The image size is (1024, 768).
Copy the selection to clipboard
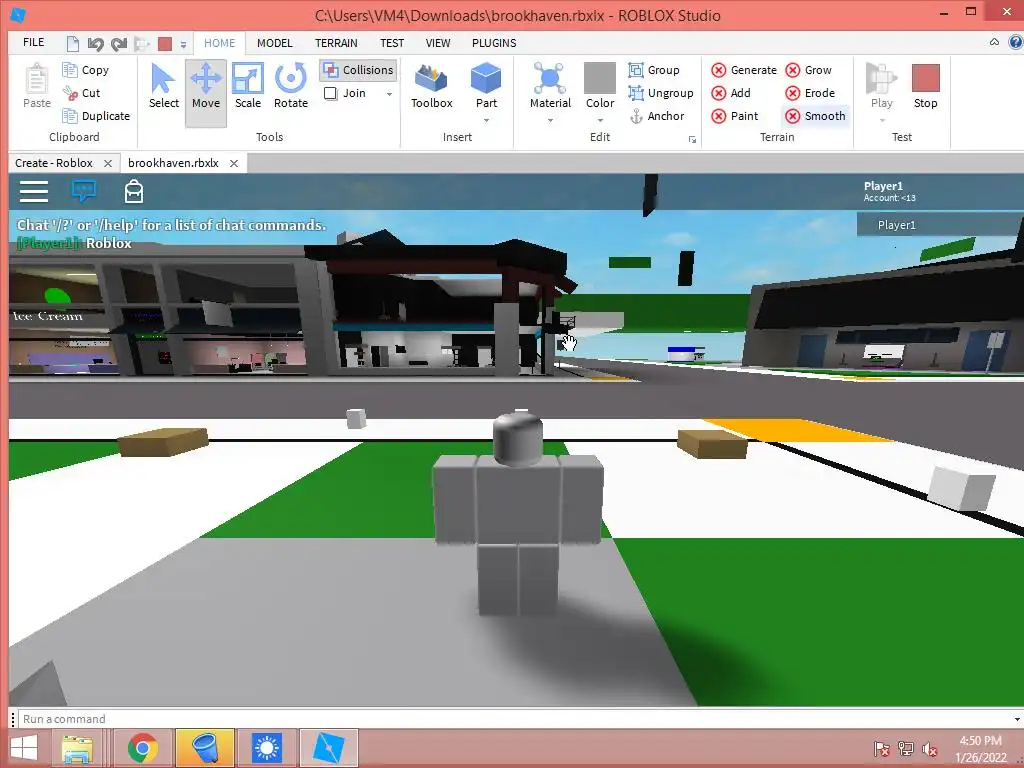pyautogui.click(x=86, y=70)
